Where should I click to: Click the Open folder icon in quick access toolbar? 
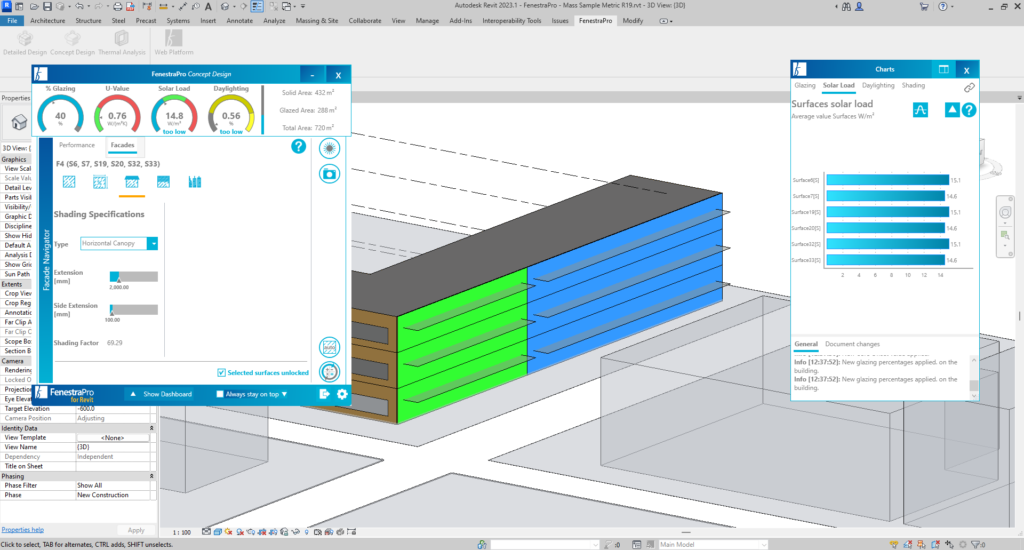click(x=34, y=7)
